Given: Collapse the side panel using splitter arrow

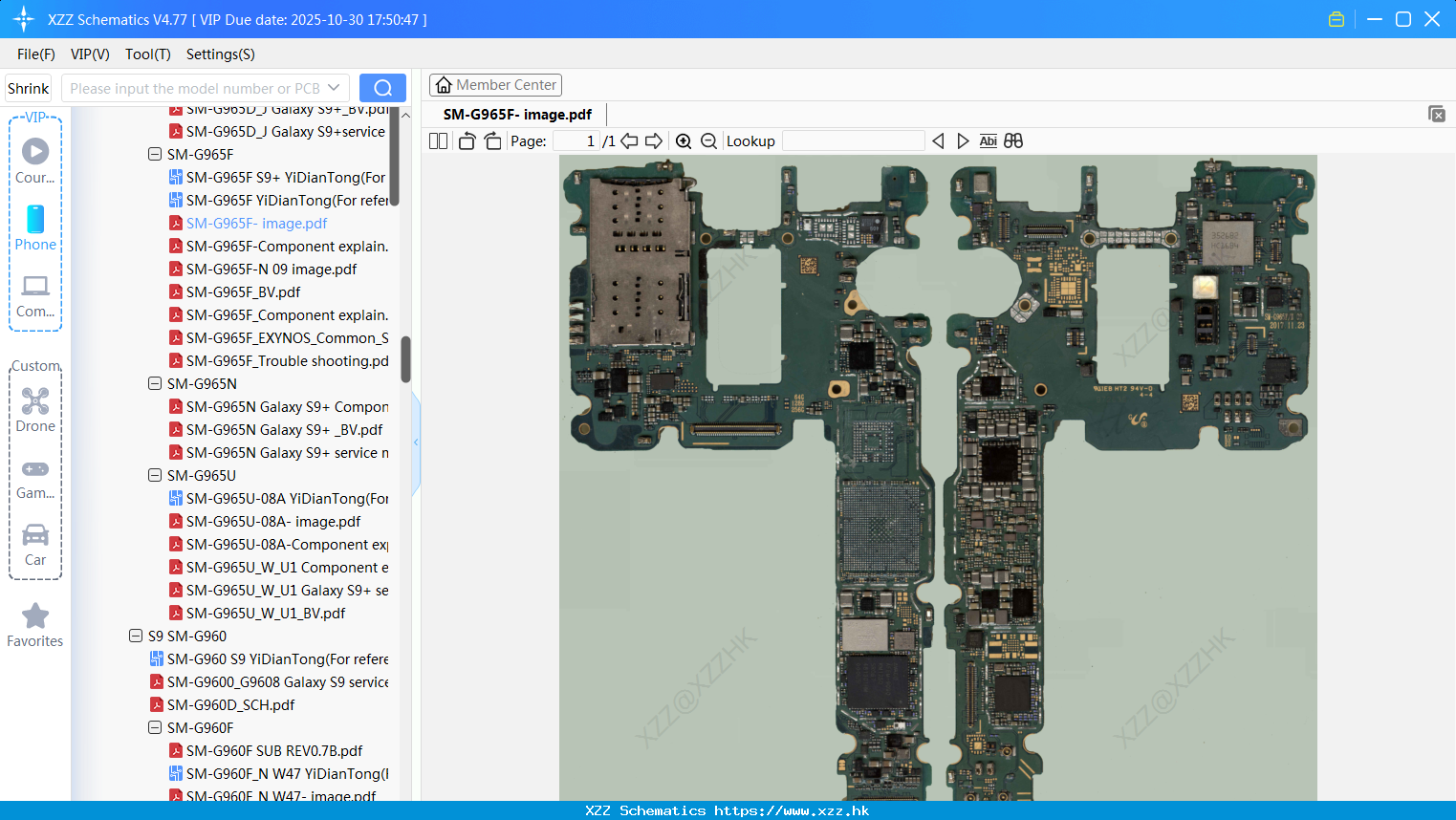Looking at the screenshot, I should point(416,442).
